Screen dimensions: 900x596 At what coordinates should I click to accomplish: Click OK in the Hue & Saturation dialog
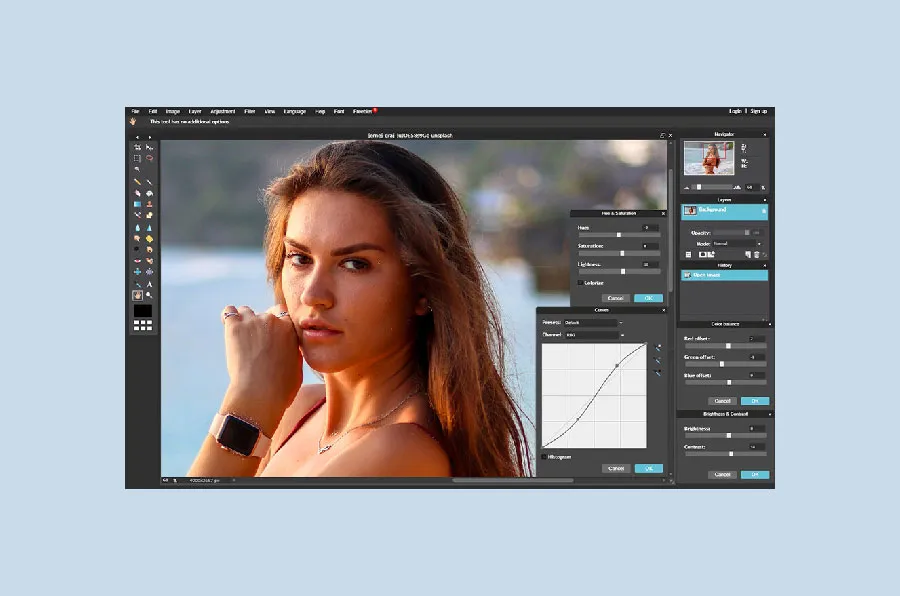click(x=649, y=297)
